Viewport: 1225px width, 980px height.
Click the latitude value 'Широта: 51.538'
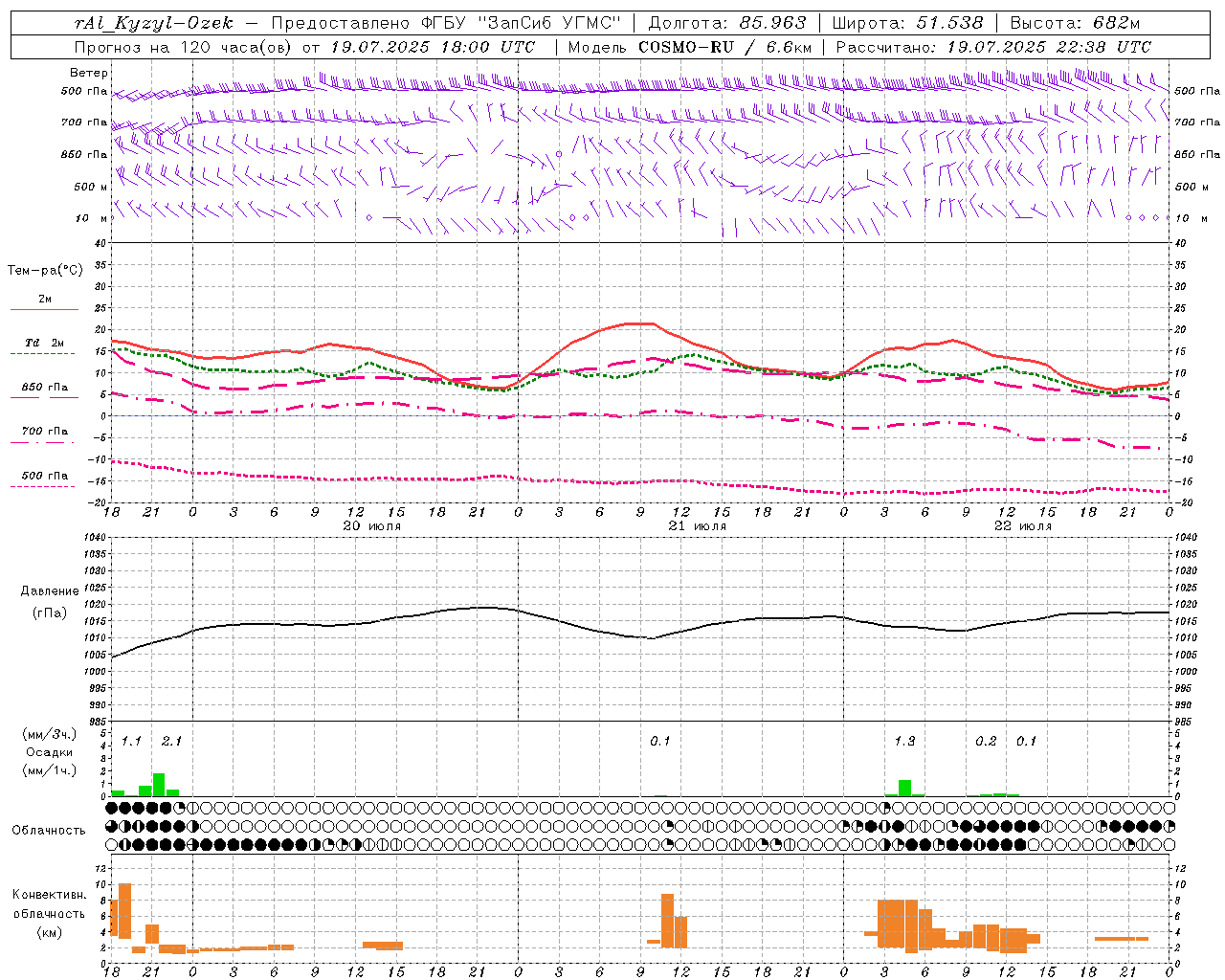[907, 23]
